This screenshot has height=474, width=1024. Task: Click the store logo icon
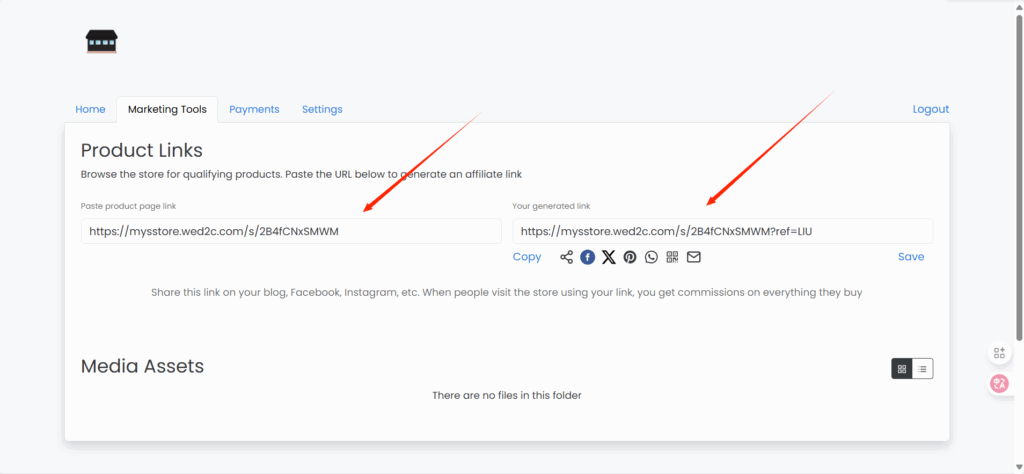101,41
